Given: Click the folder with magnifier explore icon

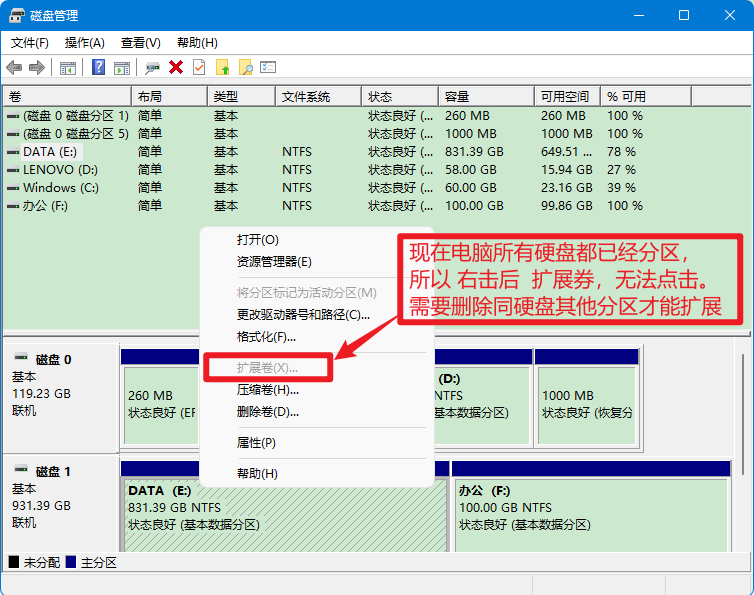Looking at the screenshot, I should pyautogui.click(x=245, y=67).
